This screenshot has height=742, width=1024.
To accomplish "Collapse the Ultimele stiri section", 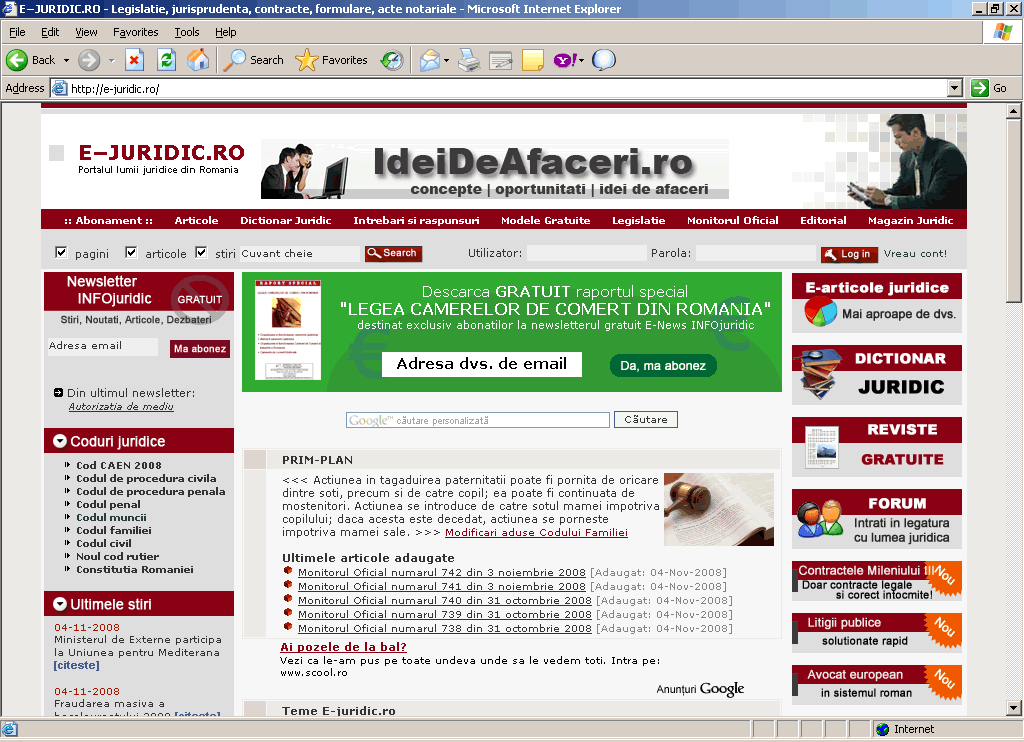I will (60, 604).
